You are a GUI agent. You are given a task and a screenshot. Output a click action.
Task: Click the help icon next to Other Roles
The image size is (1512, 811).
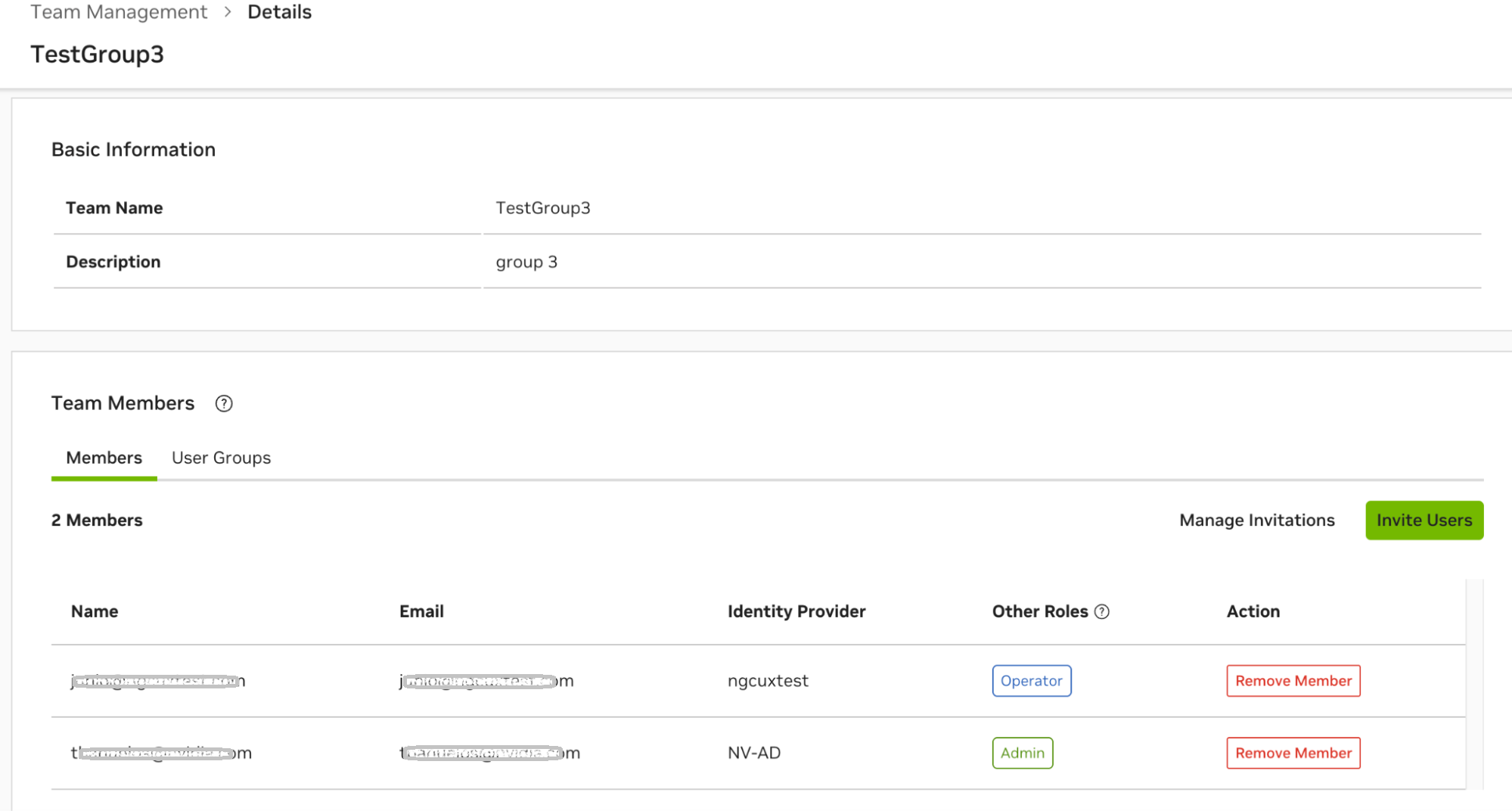click(1103, 611)
